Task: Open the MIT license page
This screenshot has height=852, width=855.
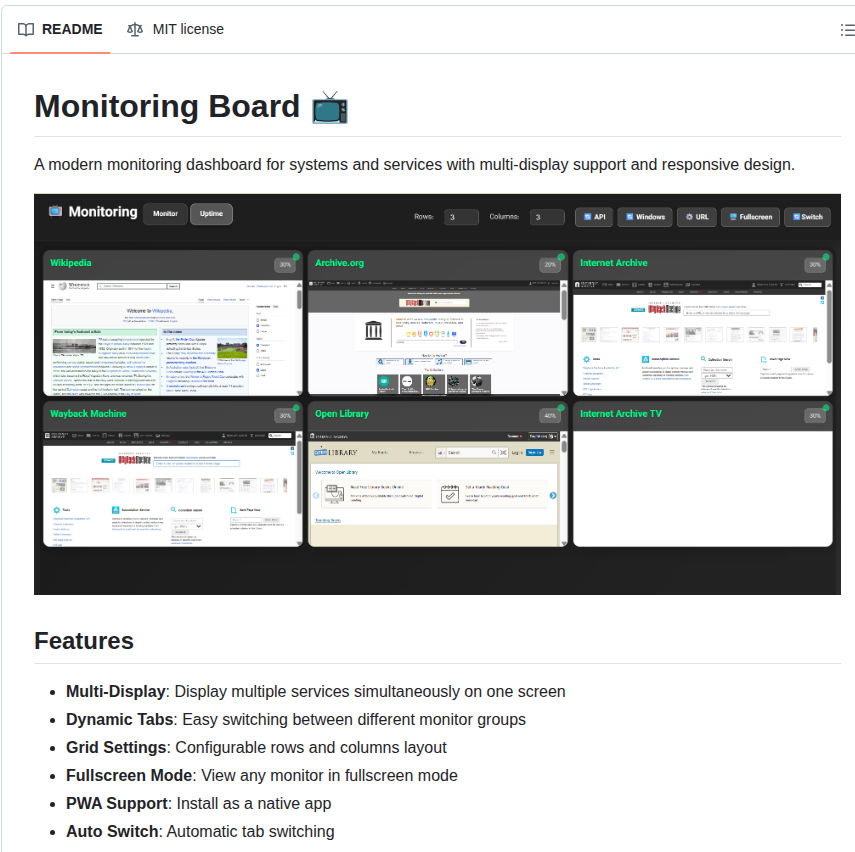Action: [x=189, y=29]
